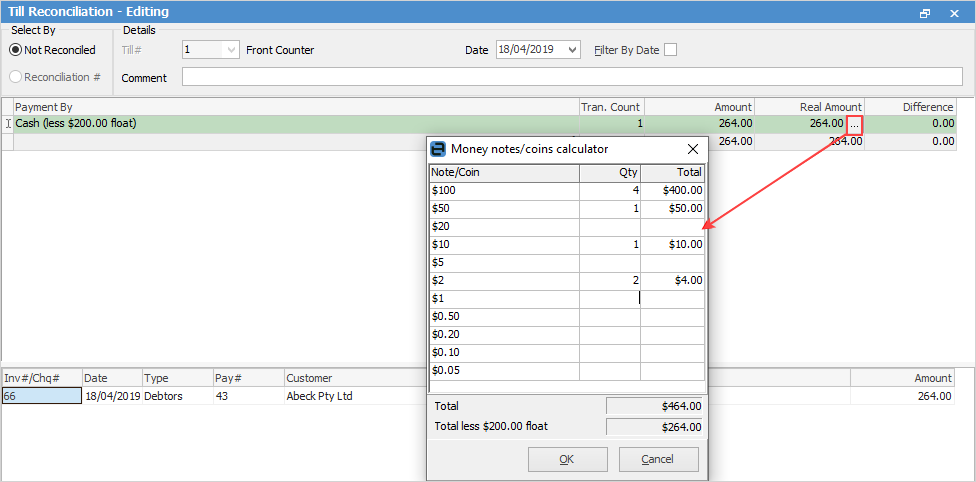Select the Reconciliation # radio option
The height and width of the screenshot is (482, 976).
point(16,77)
